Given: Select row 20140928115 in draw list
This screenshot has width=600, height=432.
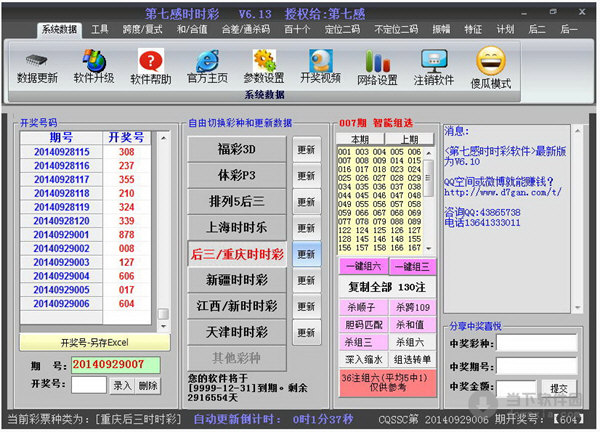Looking at the screenshot, I should pos(85,152).
